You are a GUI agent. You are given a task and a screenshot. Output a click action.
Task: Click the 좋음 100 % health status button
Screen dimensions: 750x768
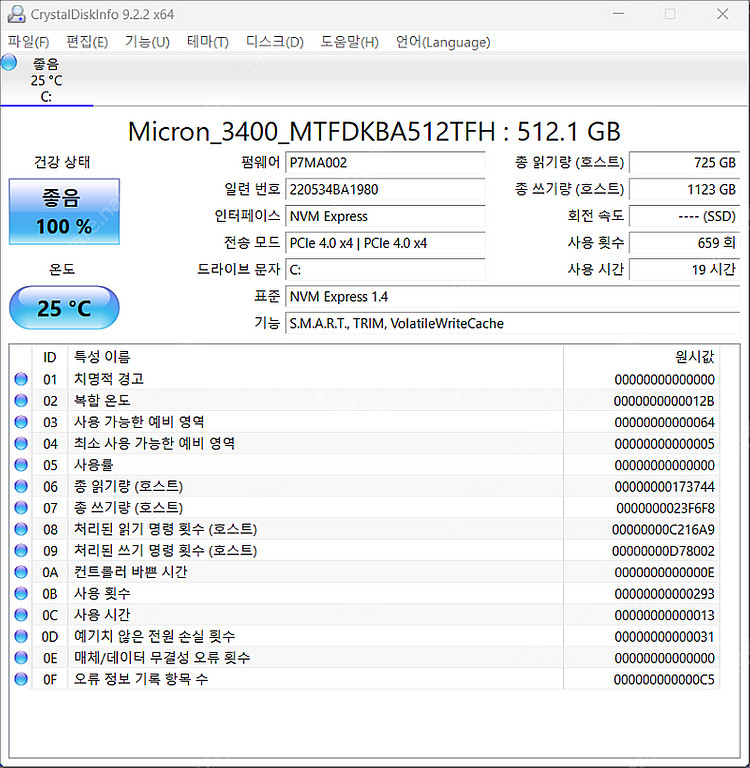tap(64, 211)
